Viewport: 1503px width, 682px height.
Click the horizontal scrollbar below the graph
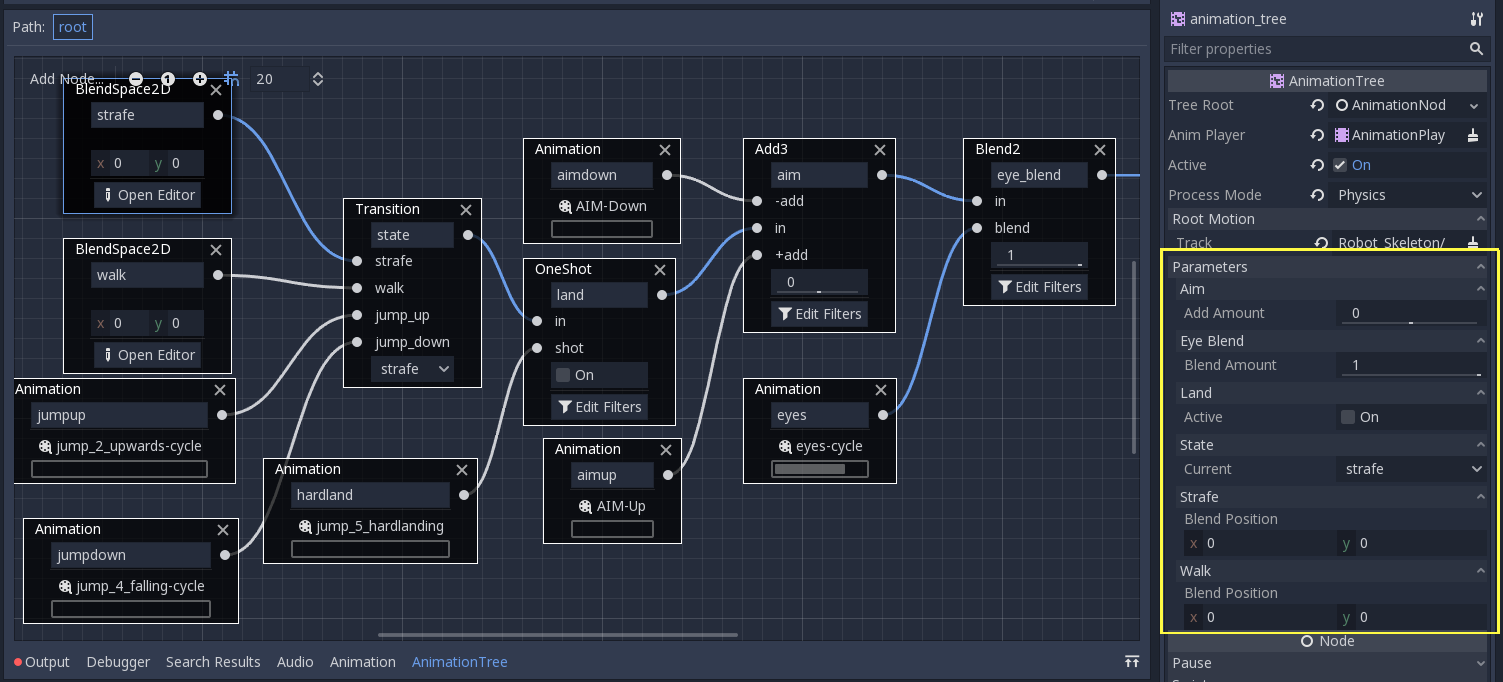(x=556, y=634)
